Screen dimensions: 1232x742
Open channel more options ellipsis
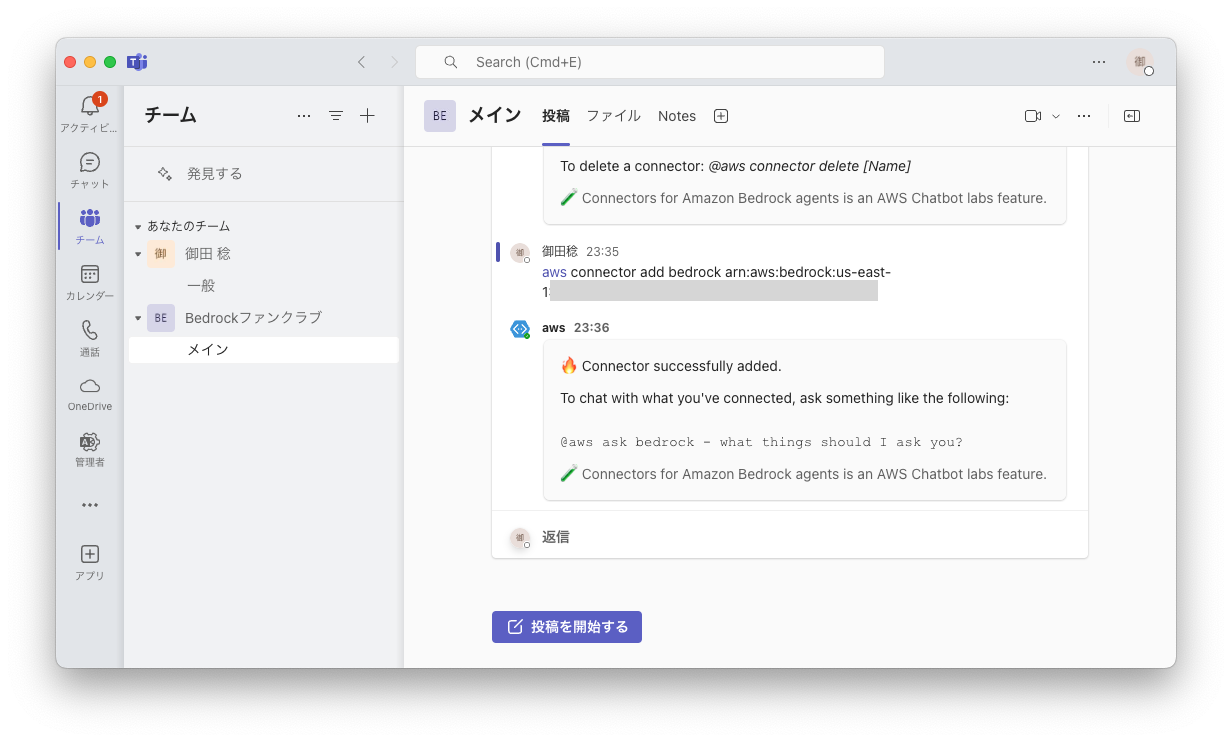[1084, 116]
